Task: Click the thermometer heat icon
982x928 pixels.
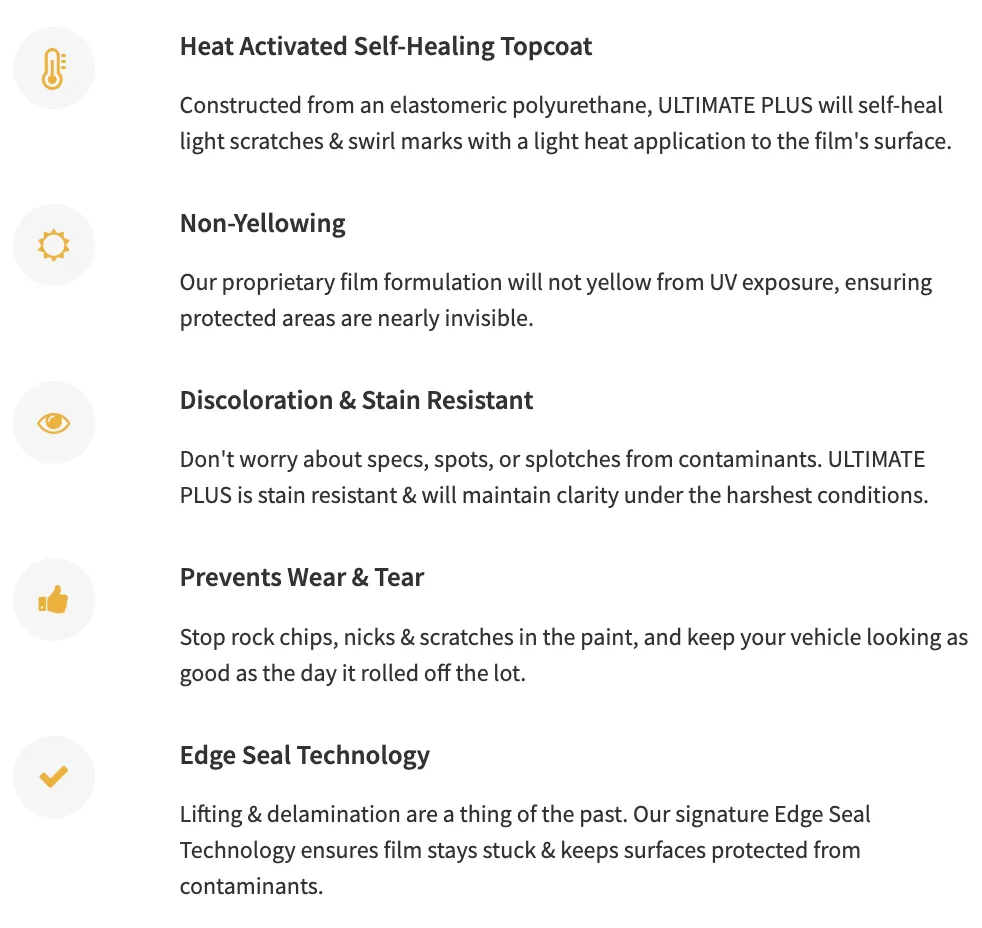Action: pos(54,68)
